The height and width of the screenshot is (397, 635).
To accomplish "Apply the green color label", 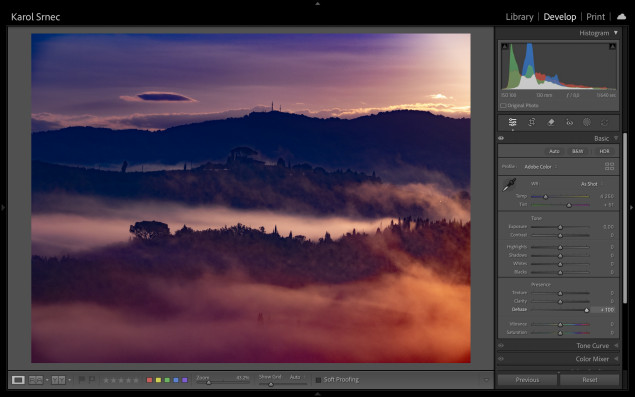I will [x=167, y=380].
